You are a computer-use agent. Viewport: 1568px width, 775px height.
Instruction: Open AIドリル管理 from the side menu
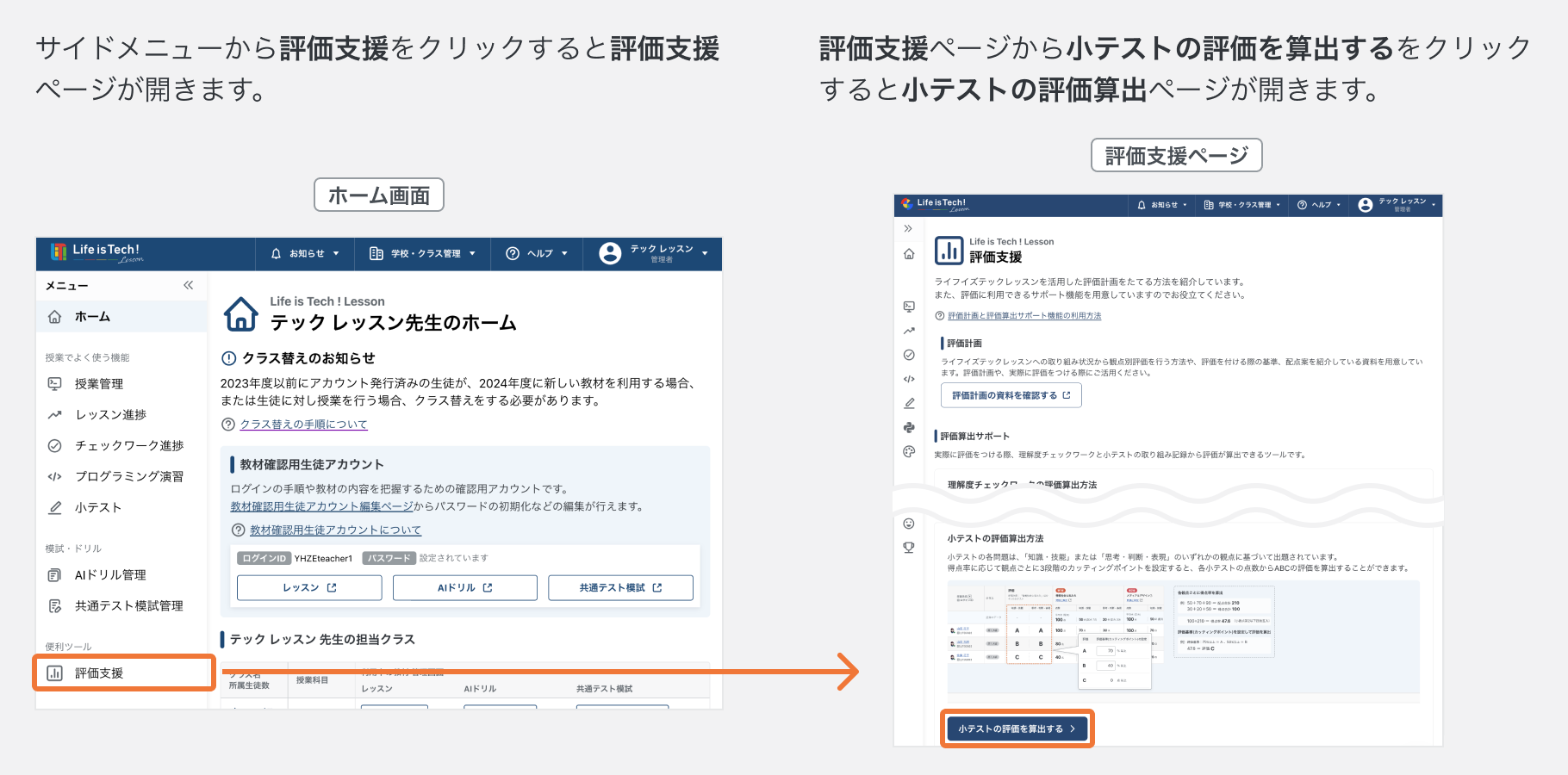click(121, 575)
